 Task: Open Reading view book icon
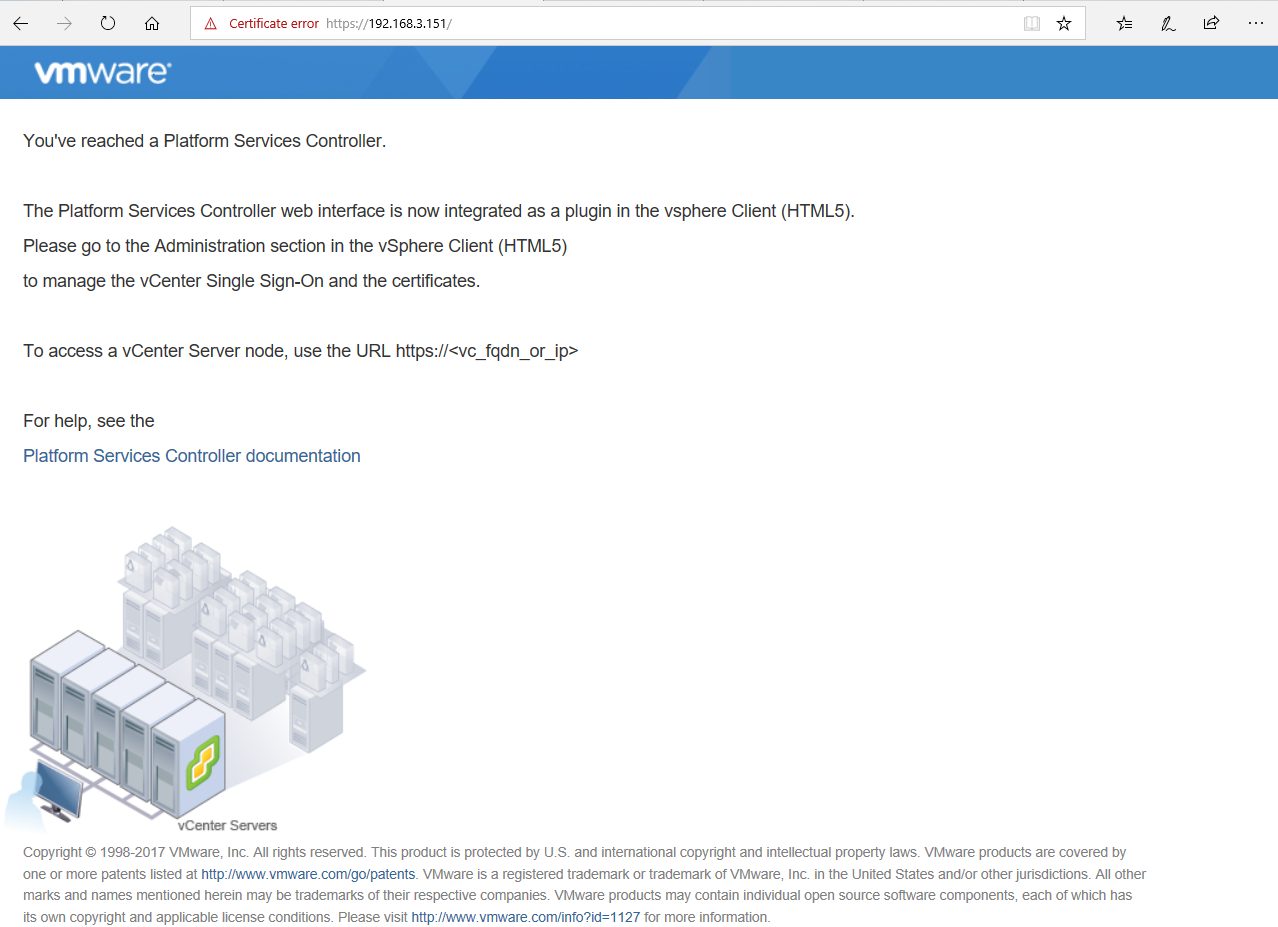pyautogui.click(x=1032, y=23)
